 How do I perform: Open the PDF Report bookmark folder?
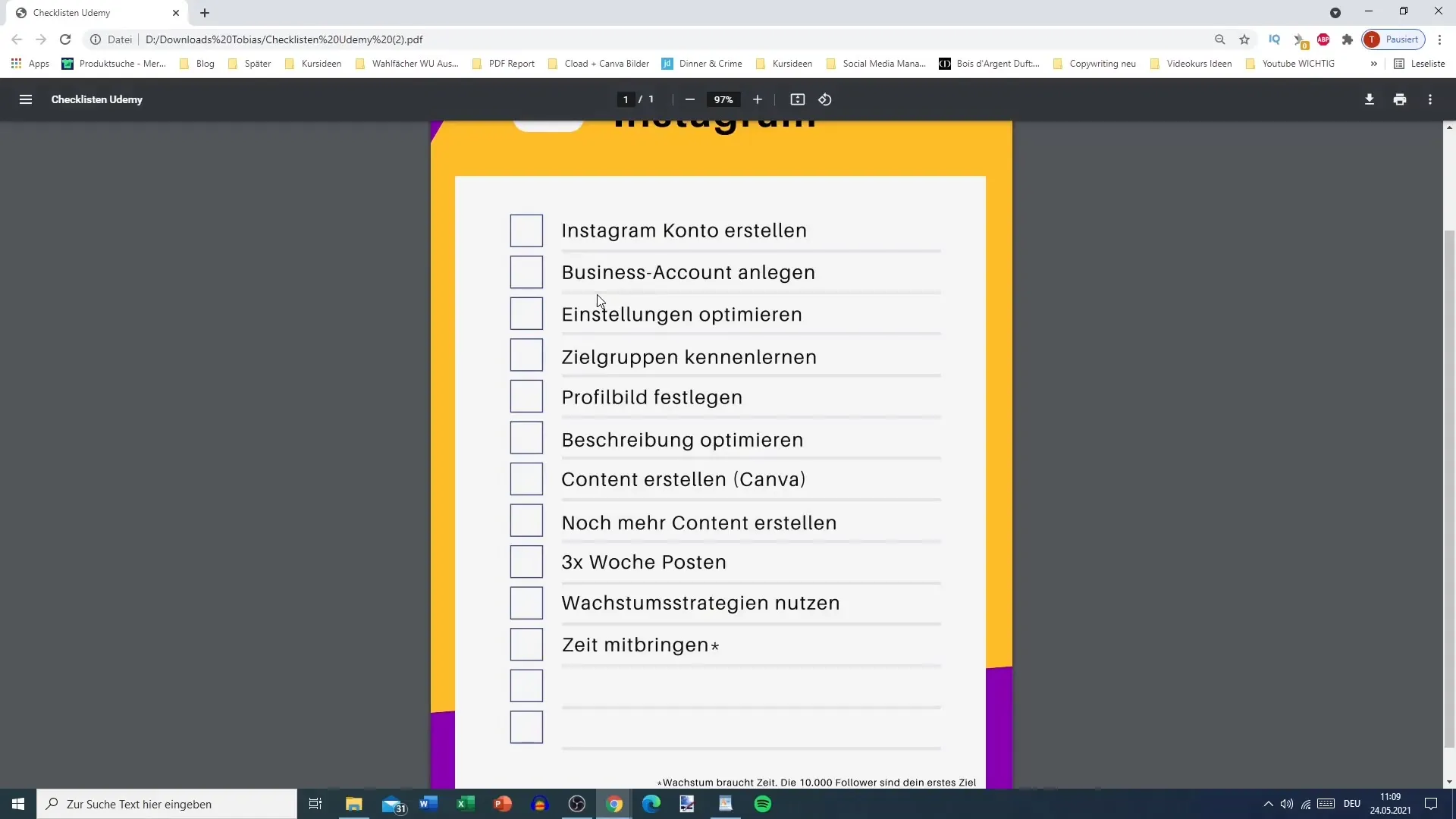pyautogui.click(x=504, y=64)
